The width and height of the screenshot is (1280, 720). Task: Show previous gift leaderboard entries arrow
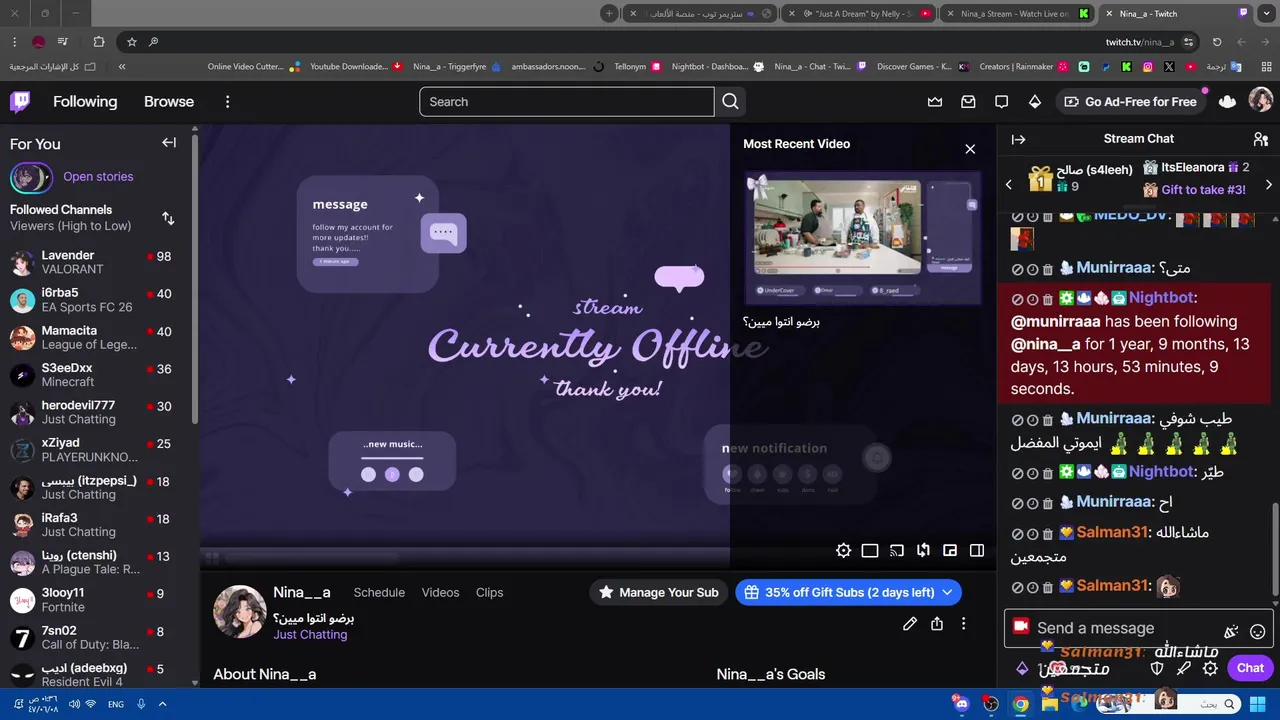click(1008, 185)
